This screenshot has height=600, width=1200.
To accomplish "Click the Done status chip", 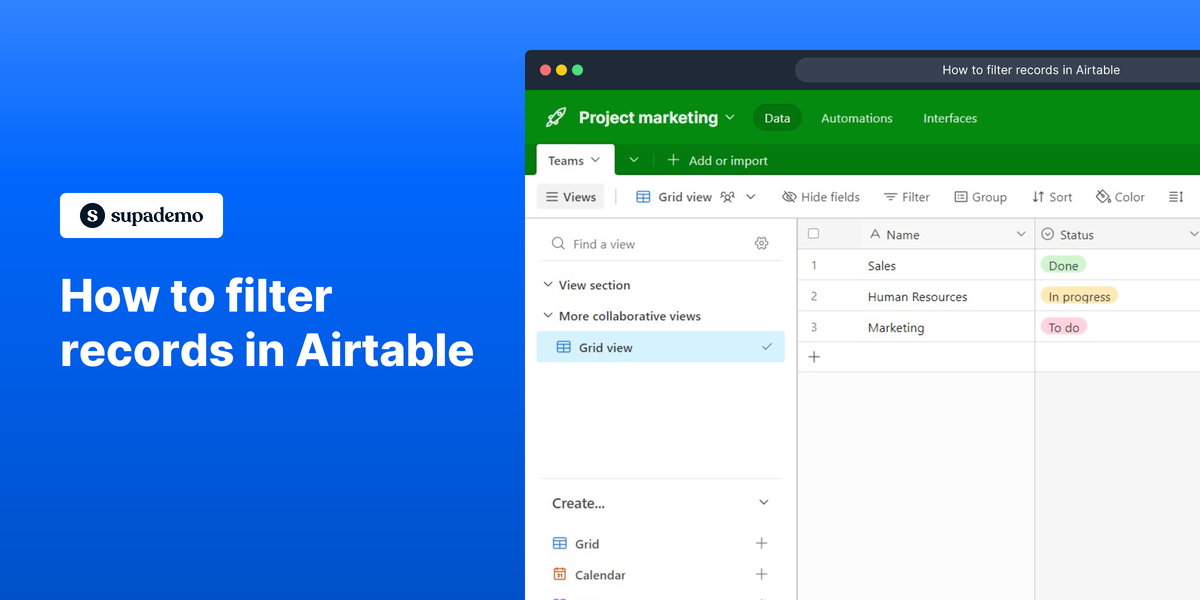I will pos(1063,265).
